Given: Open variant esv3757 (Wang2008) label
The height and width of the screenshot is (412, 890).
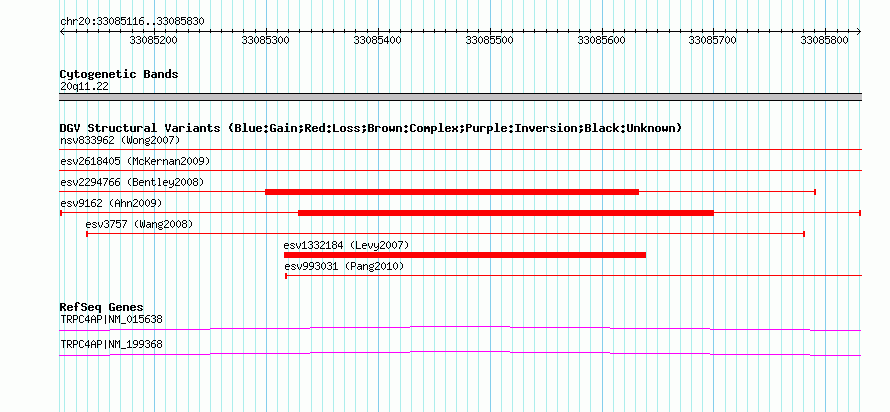Looking at the screenshot, I should (x=139, y=224).
